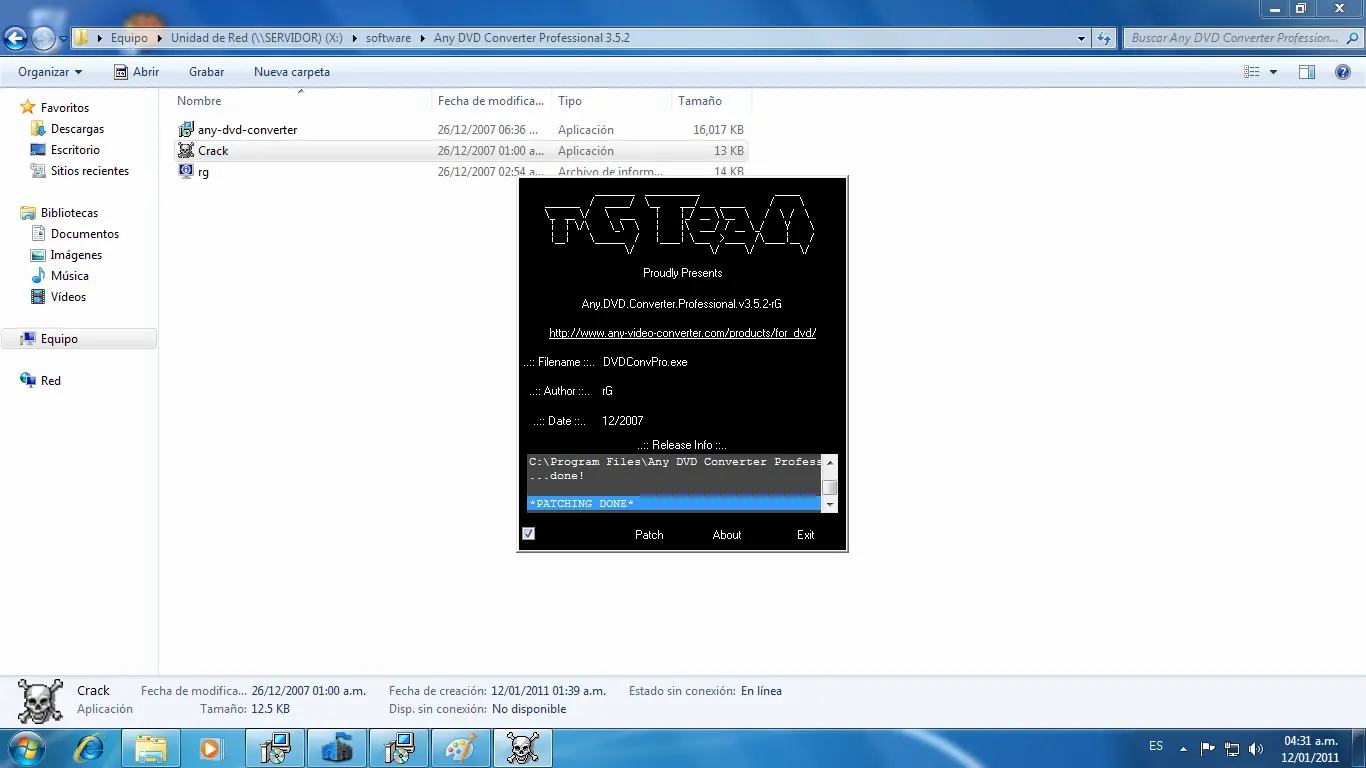Screen dimensions: 1366x768
Task: Open Favoritos in the navigation pane
Action: pos(65,108)
